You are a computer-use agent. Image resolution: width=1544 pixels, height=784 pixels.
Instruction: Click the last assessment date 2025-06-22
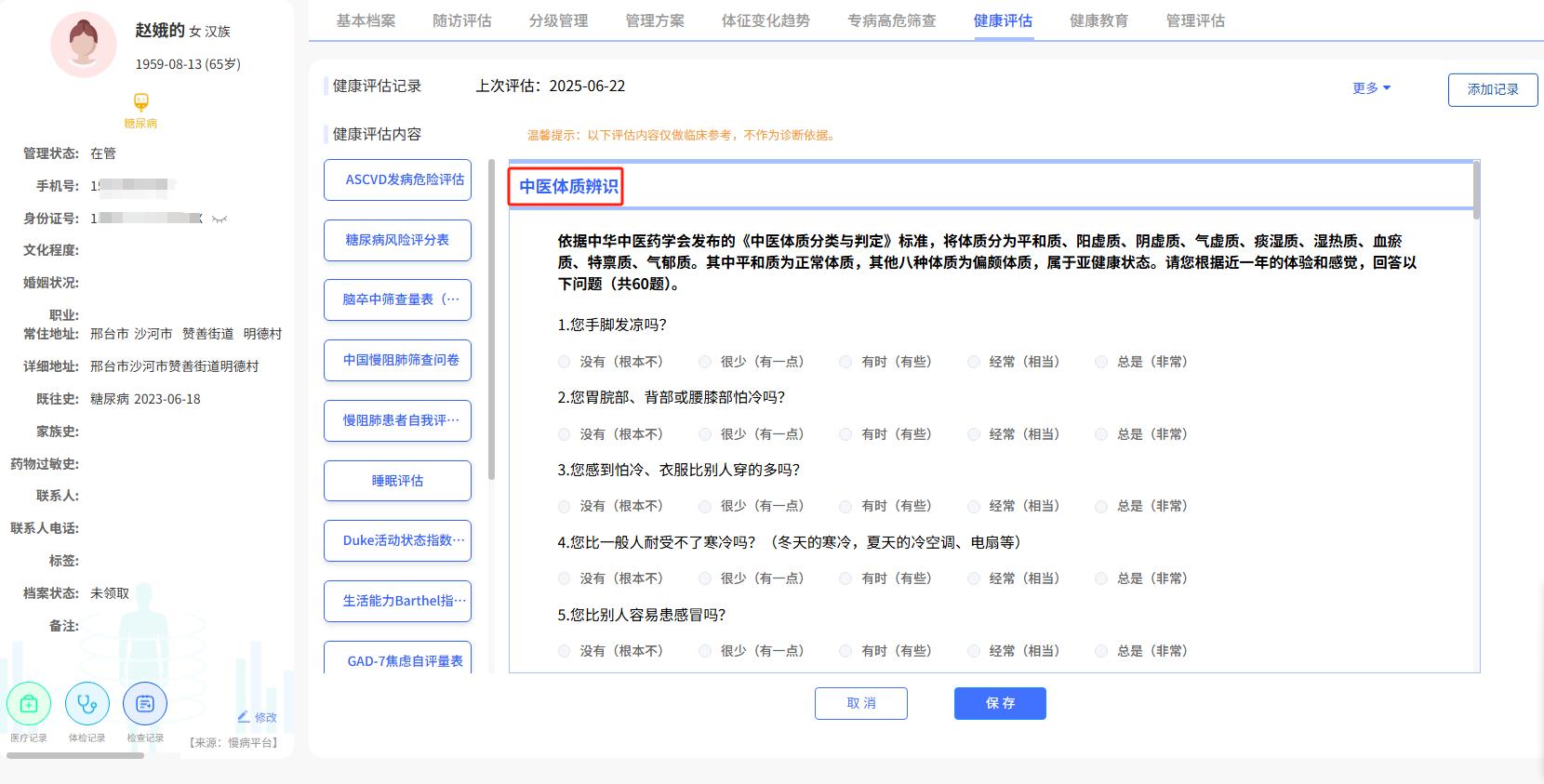pos(587,86)
